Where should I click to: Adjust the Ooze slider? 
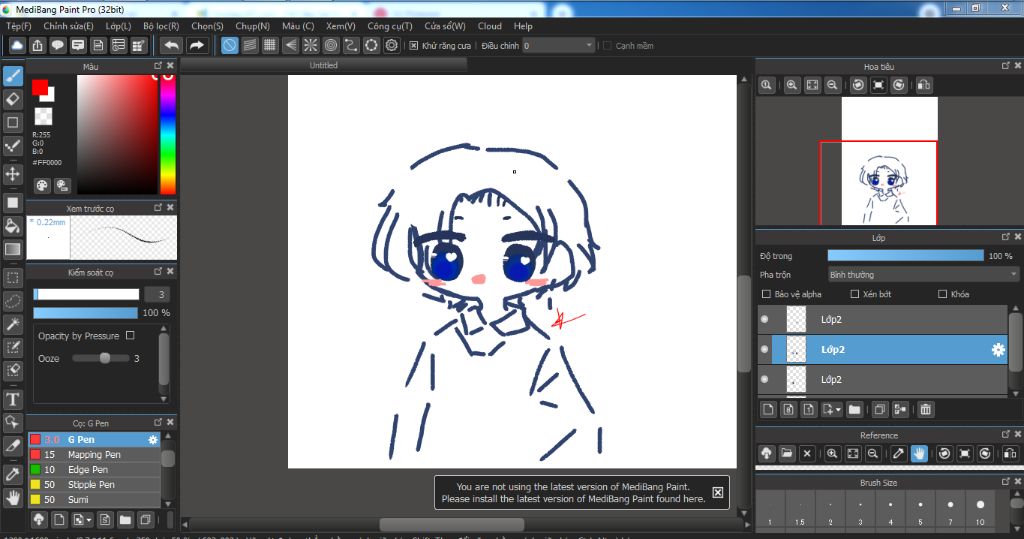click(101, 358)
